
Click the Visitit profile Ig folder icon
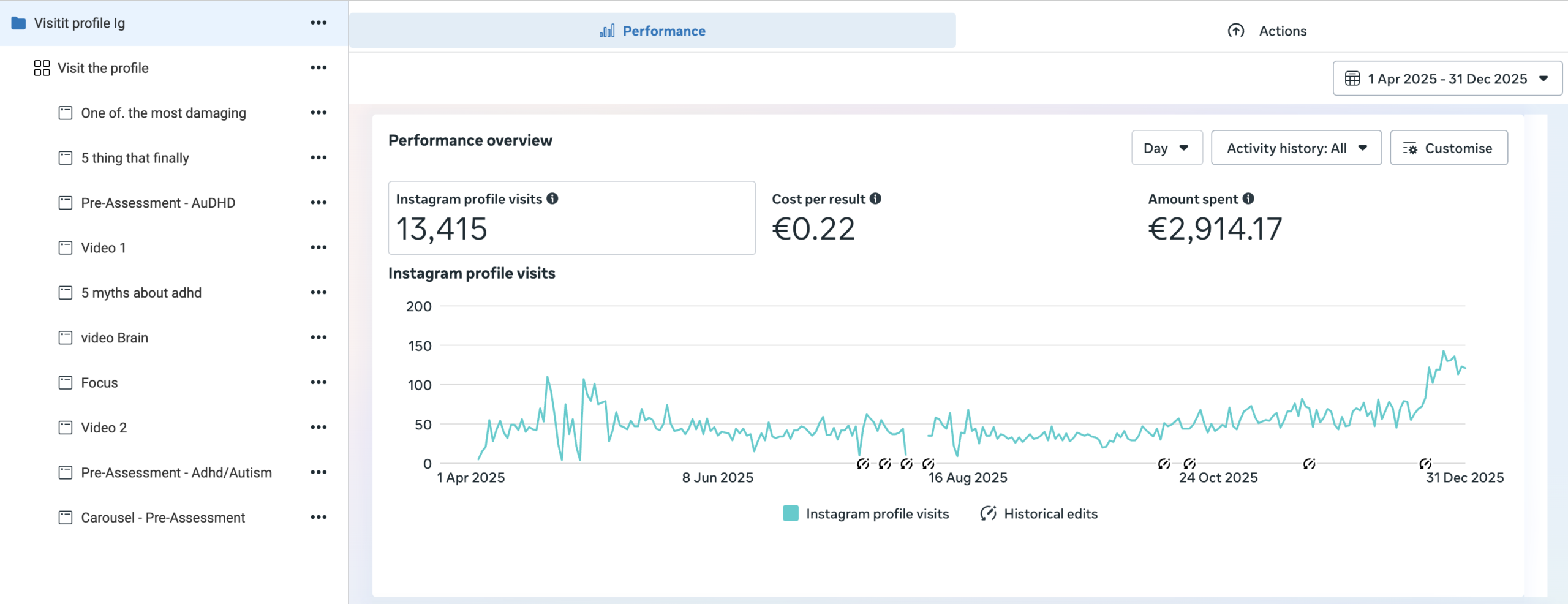click(x=19, y=23)
